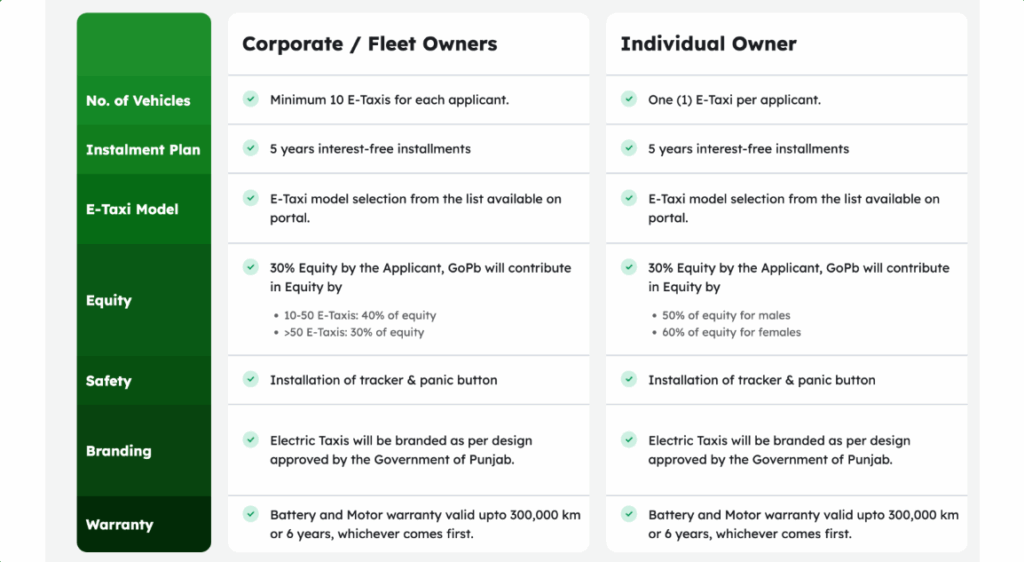Click the checkmark next to One (1) E-Taxi per applicant

628,99
